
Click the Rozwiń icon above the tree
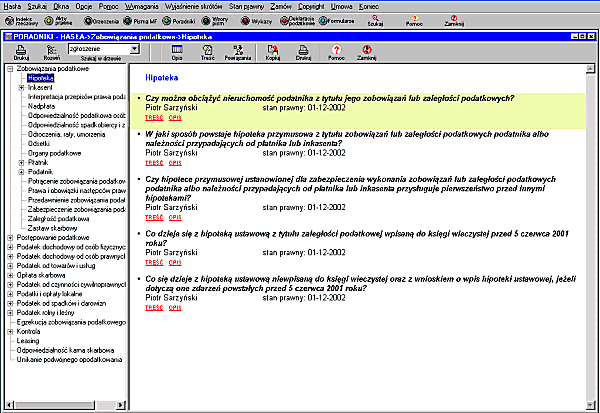[49, 50]
